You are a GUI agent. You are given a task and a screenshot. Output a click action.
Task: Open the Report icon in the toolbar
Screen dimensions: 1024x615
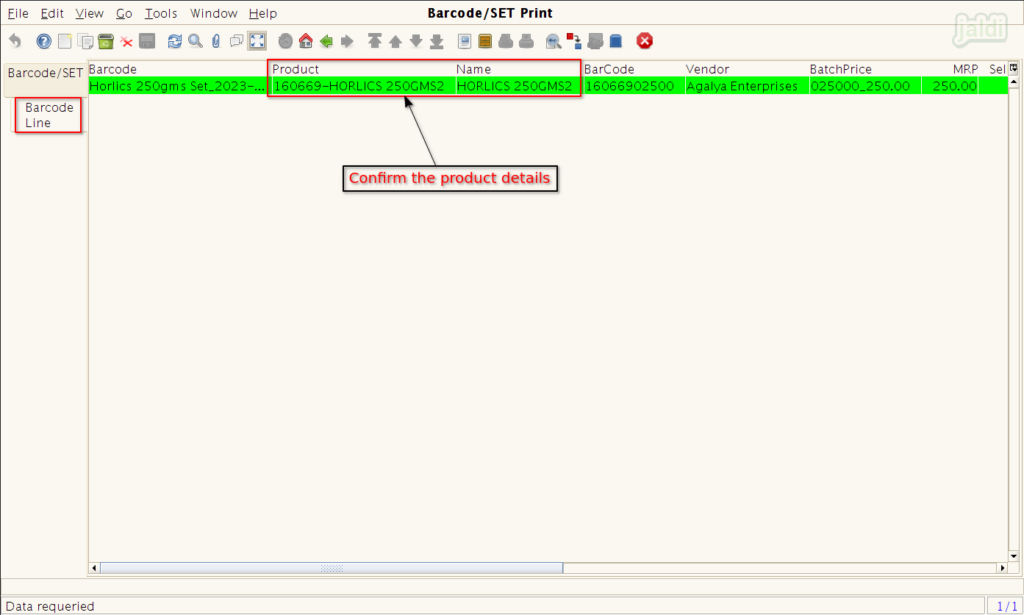coord(464,41)
